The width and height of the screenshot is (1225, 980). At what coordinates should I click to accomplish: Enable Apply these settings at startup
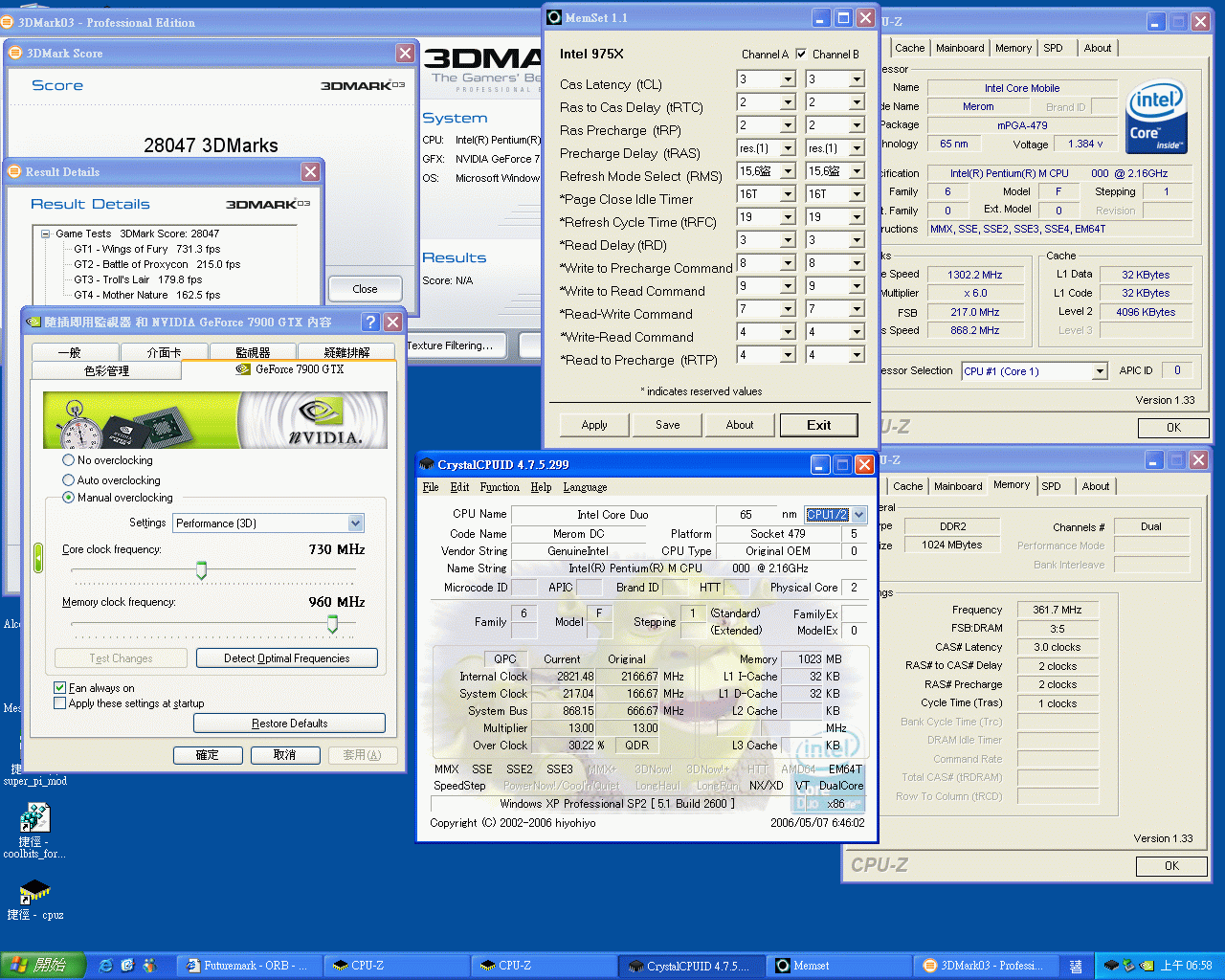[x=60, y=703]
